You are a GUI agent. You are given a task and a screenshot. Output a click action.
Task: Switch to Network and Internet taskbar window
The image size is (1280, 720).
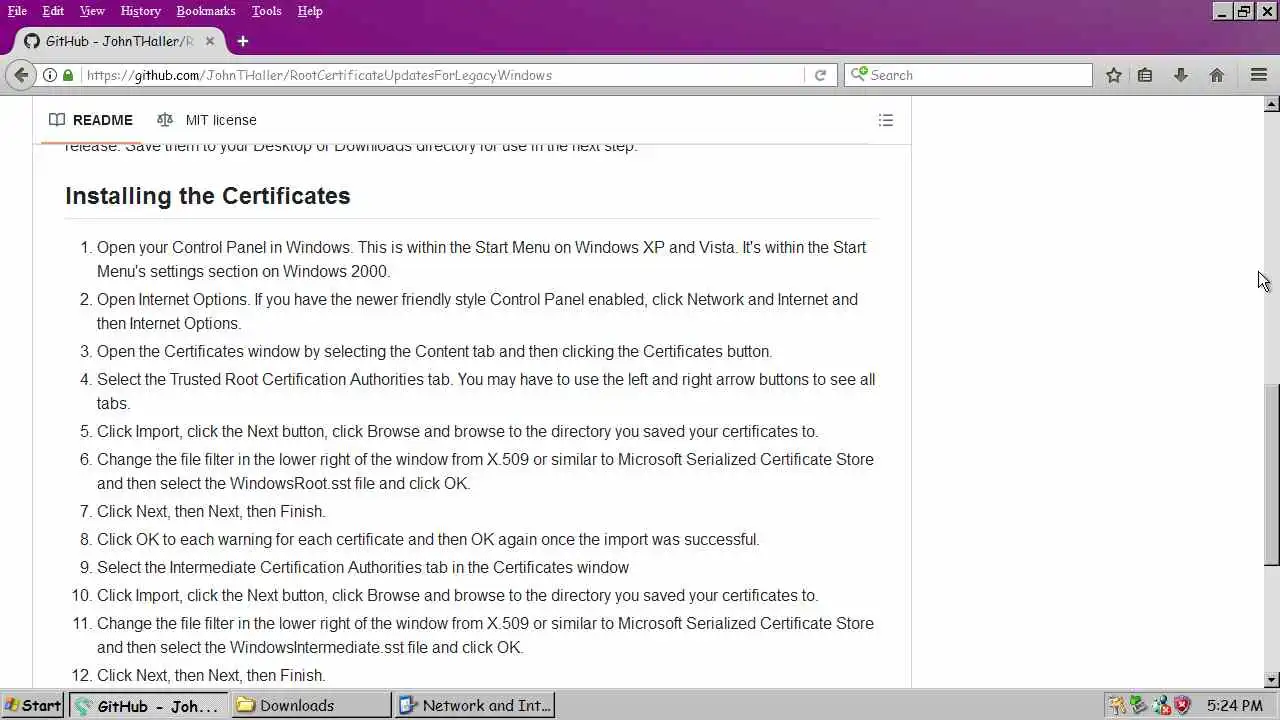475,705
